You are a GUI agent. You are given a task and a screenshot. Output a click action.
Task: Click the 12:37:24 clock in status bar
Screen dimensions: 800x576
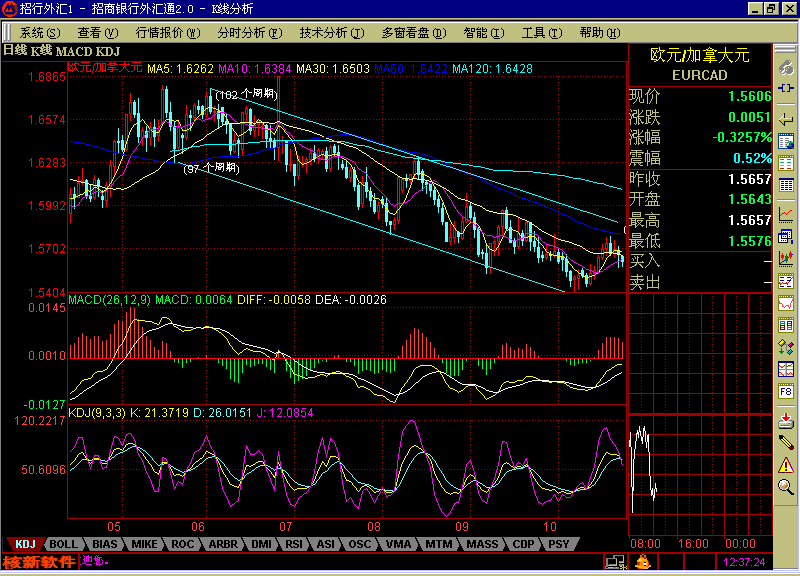click(744, 562)
